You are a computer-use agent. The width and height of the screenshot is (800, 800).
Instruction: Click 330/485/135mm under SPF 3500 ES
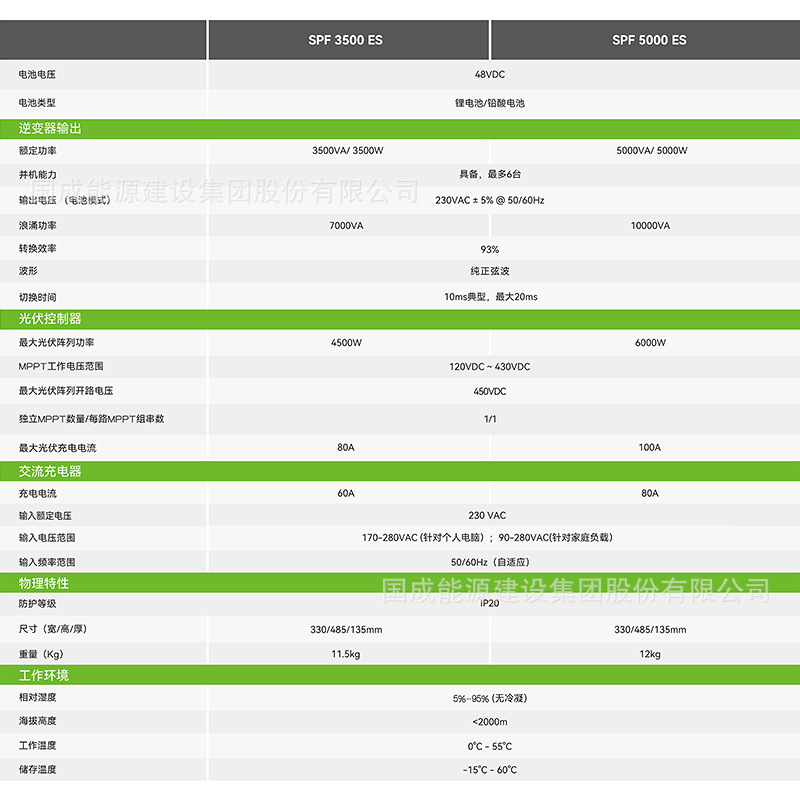tap(346, 630)
